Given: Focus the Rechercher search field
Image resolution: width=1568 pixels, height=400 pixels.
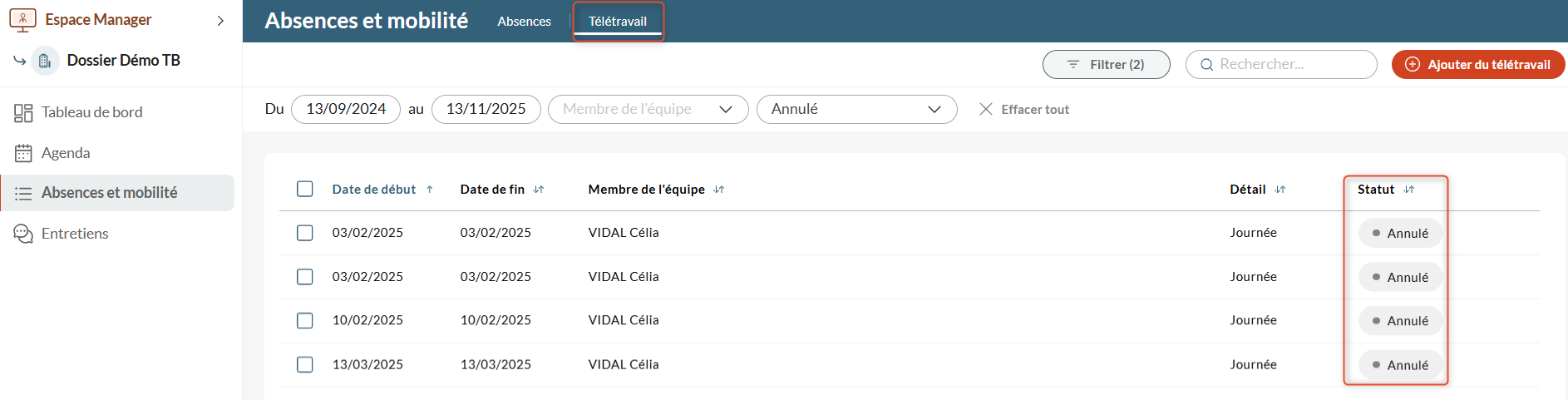Looking at the screenshot, I should coord(1281,64).
